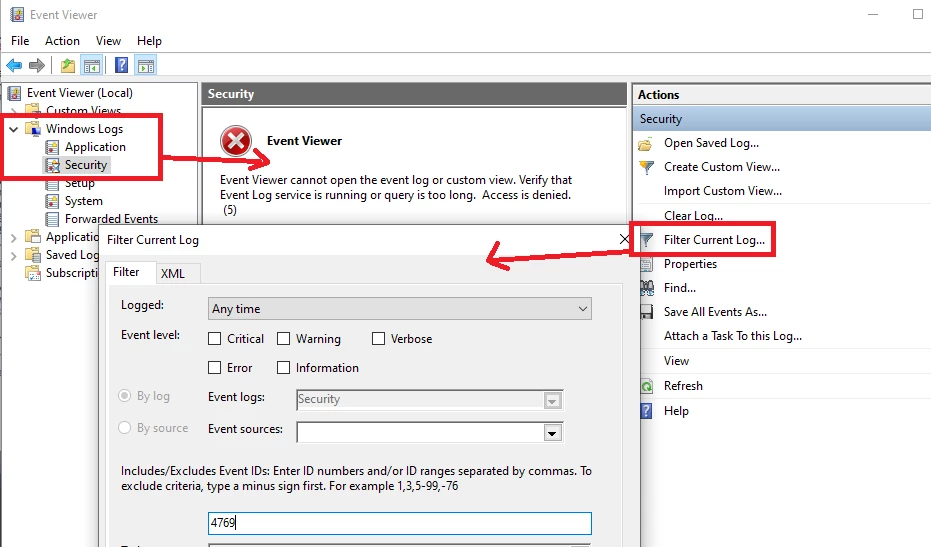Click the Back arrow toolbar icon
The image size is (931, 547).
coord(14,65)
